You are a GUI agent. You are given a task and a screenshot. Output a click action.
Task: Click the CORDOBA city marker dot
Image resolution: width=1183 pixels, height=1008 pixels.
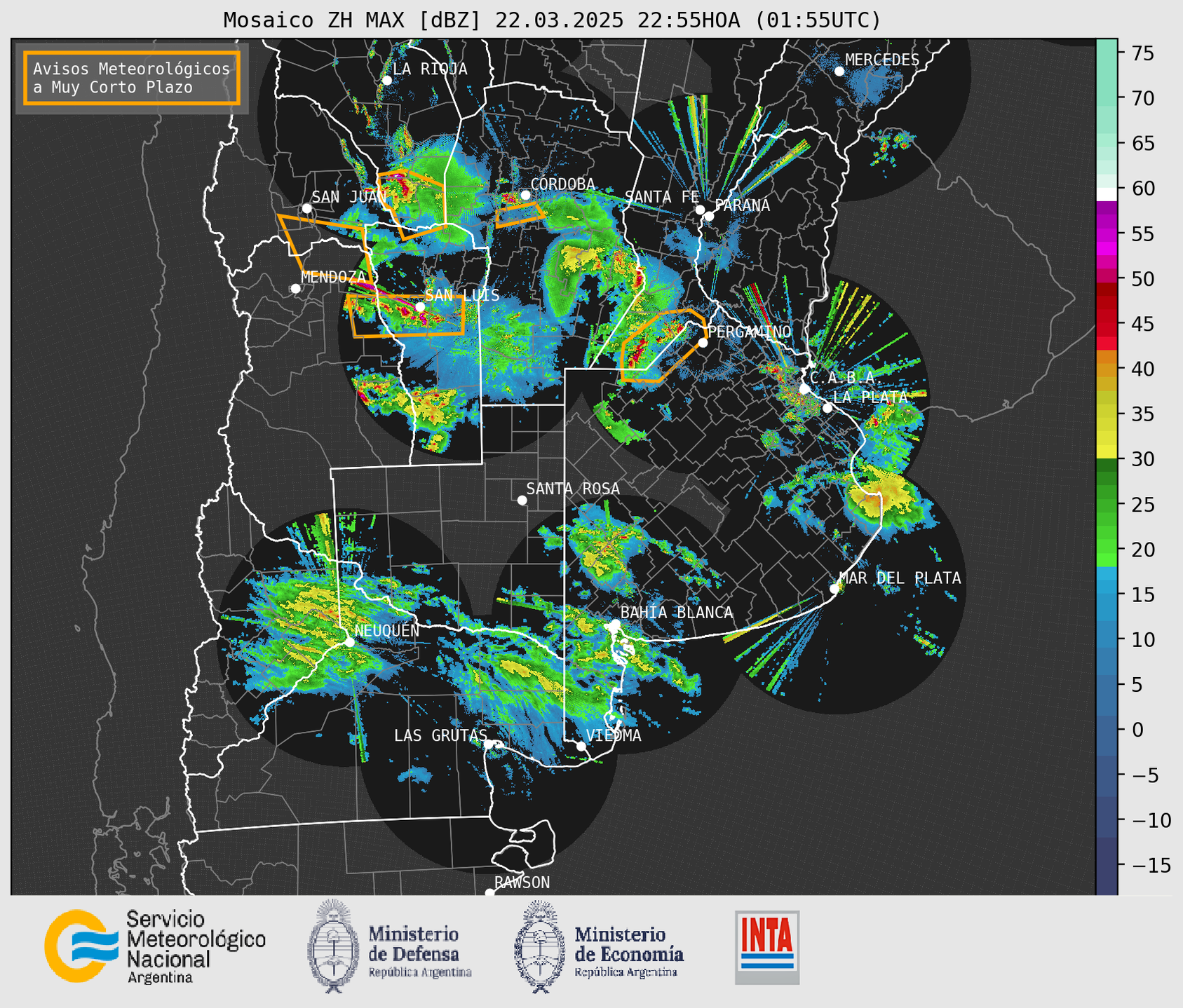(525, 195)
